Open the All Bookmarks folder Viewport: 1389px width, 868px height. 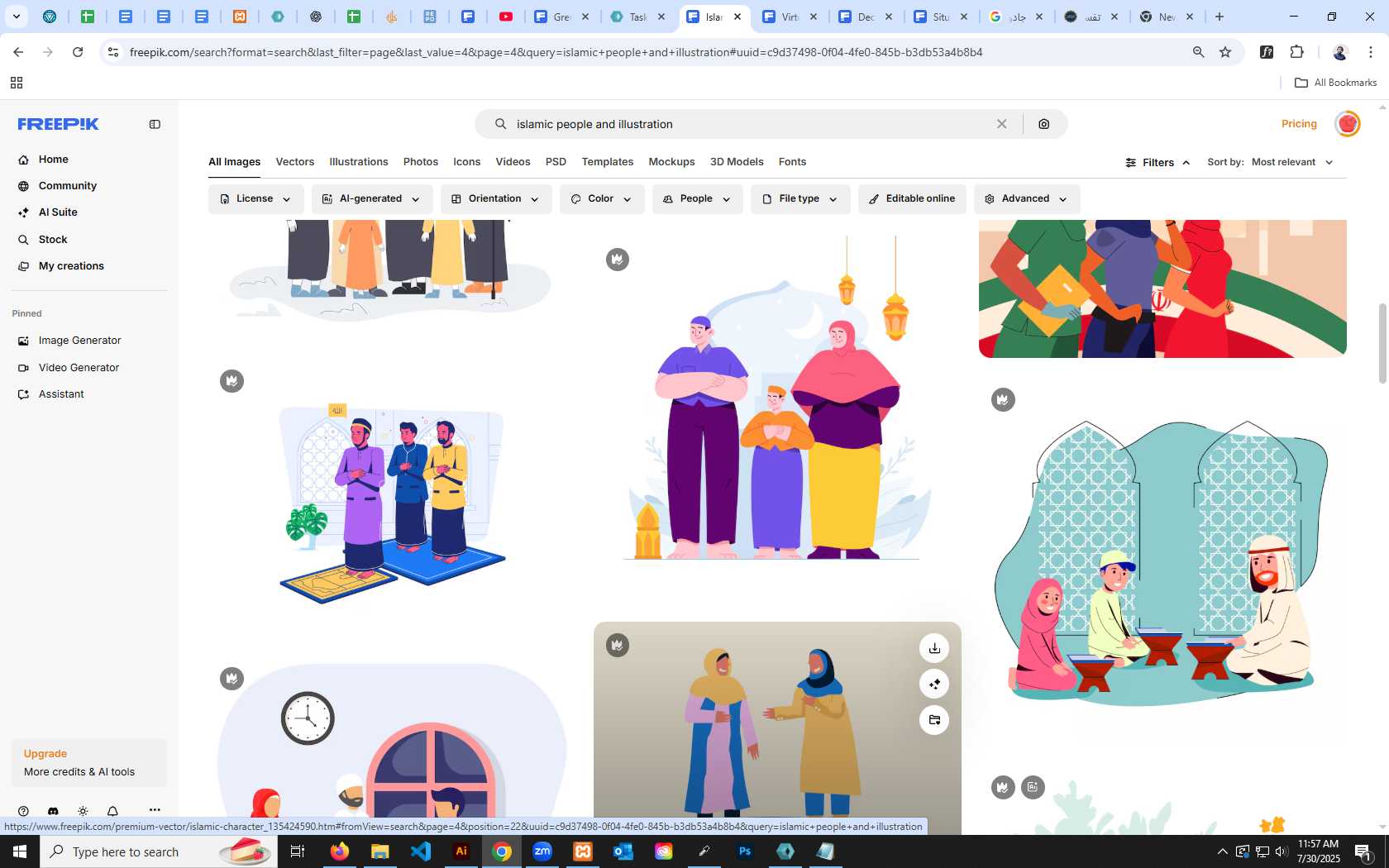tap(1335, 83)
